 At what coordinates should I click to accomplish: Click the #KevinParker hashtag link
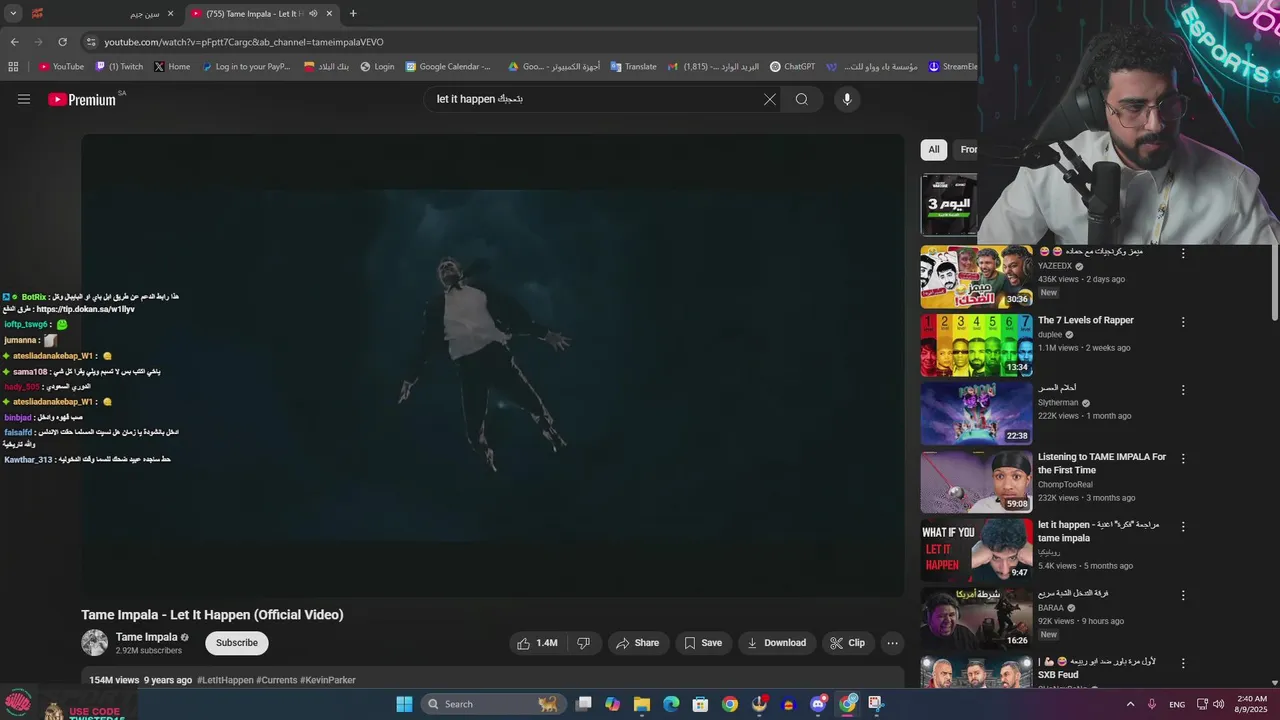coord(328,680)
